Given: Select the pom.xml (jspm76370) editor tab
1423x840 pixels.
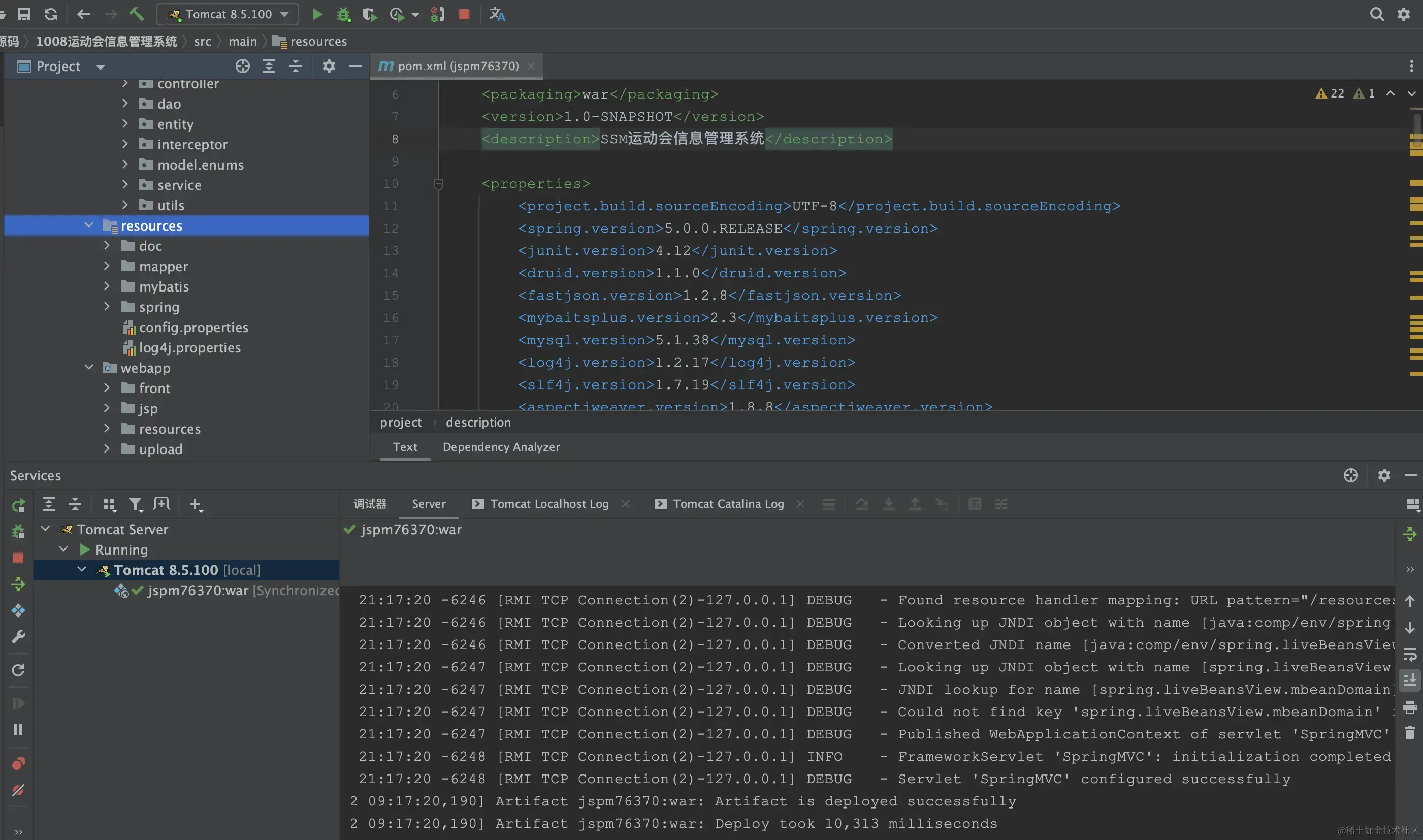Looking at the screenshot, I should 457,66.
